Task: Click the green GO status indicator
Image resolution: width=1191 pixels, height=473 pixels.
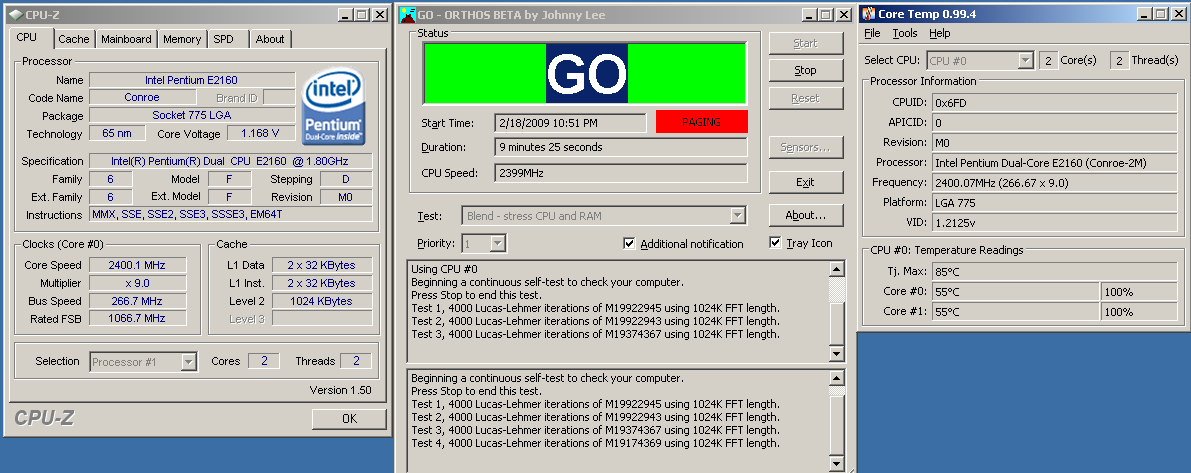Action: click(585, 73)
